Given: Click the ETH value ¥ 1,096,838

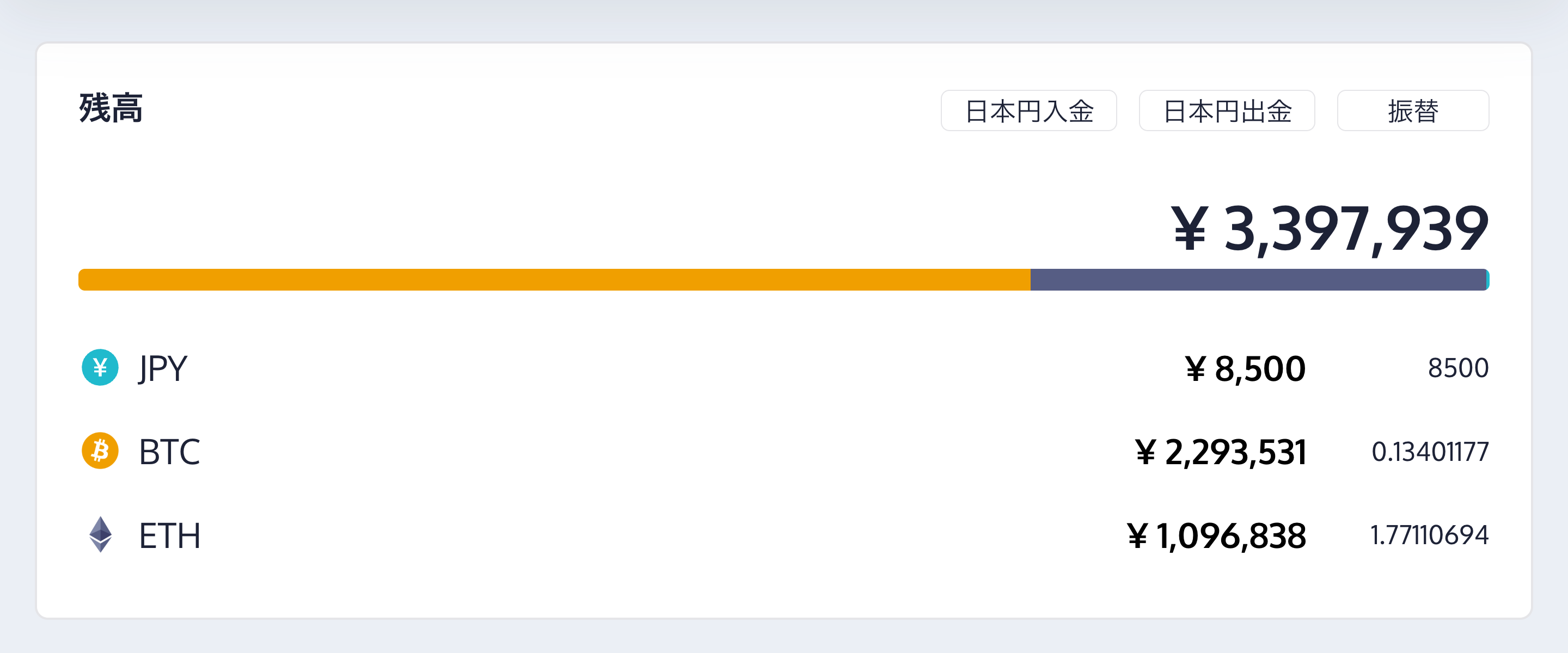Looking at the screenshot, I should tap(1216, 536).
